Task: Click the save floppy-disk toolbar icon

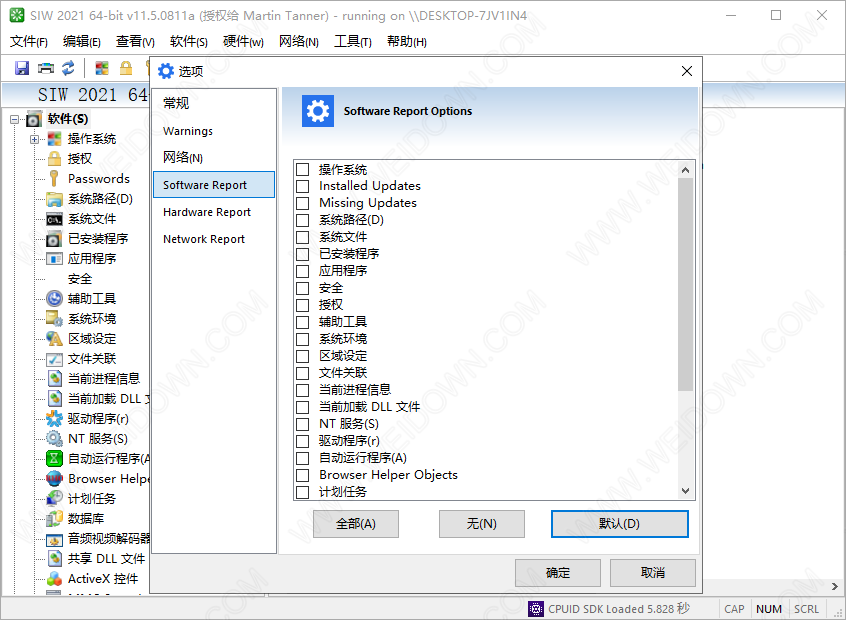Action: [x=22, y=68]
